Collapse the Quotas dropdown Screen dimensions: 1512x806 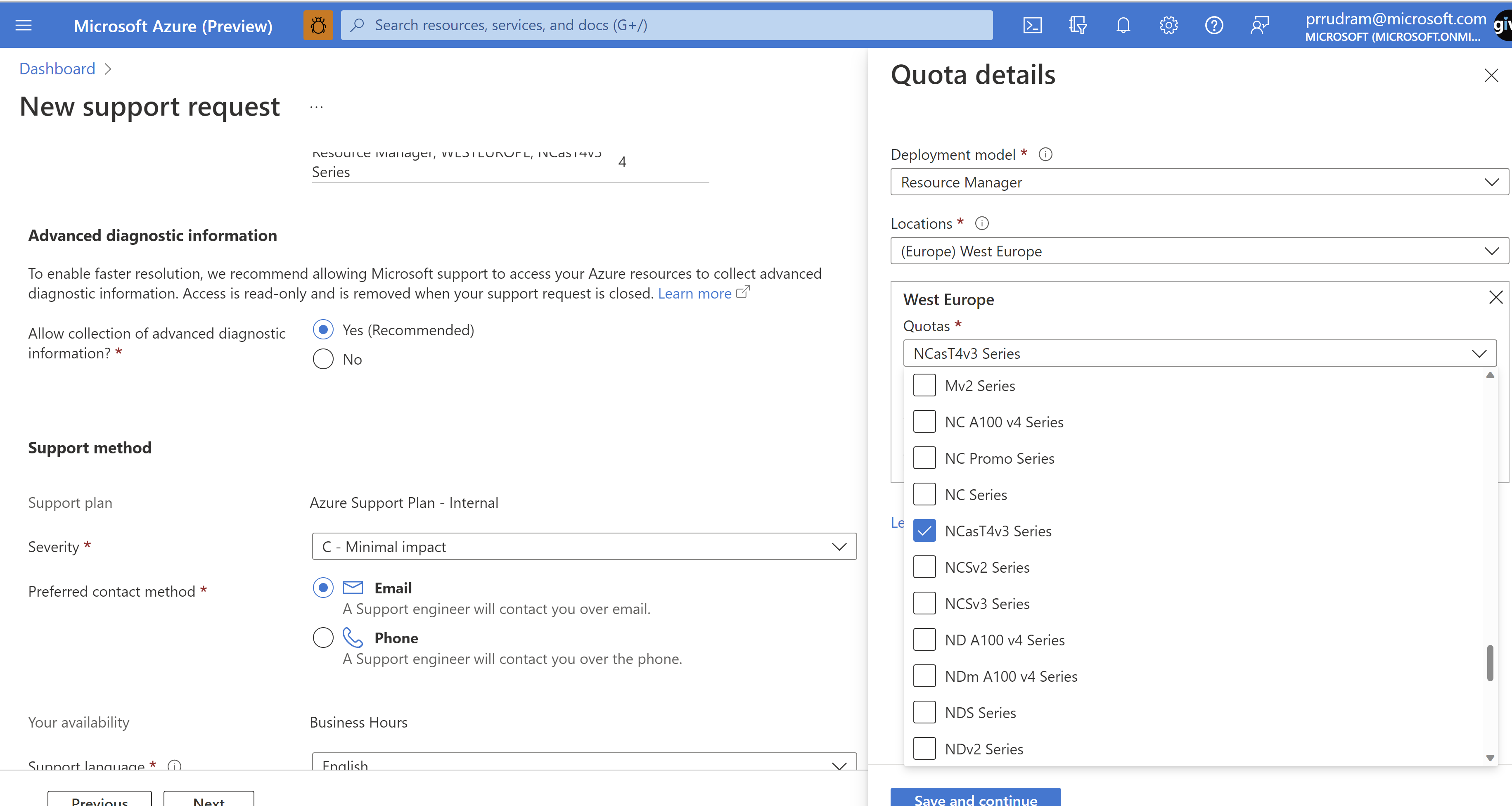click(x=1200, y=353)
